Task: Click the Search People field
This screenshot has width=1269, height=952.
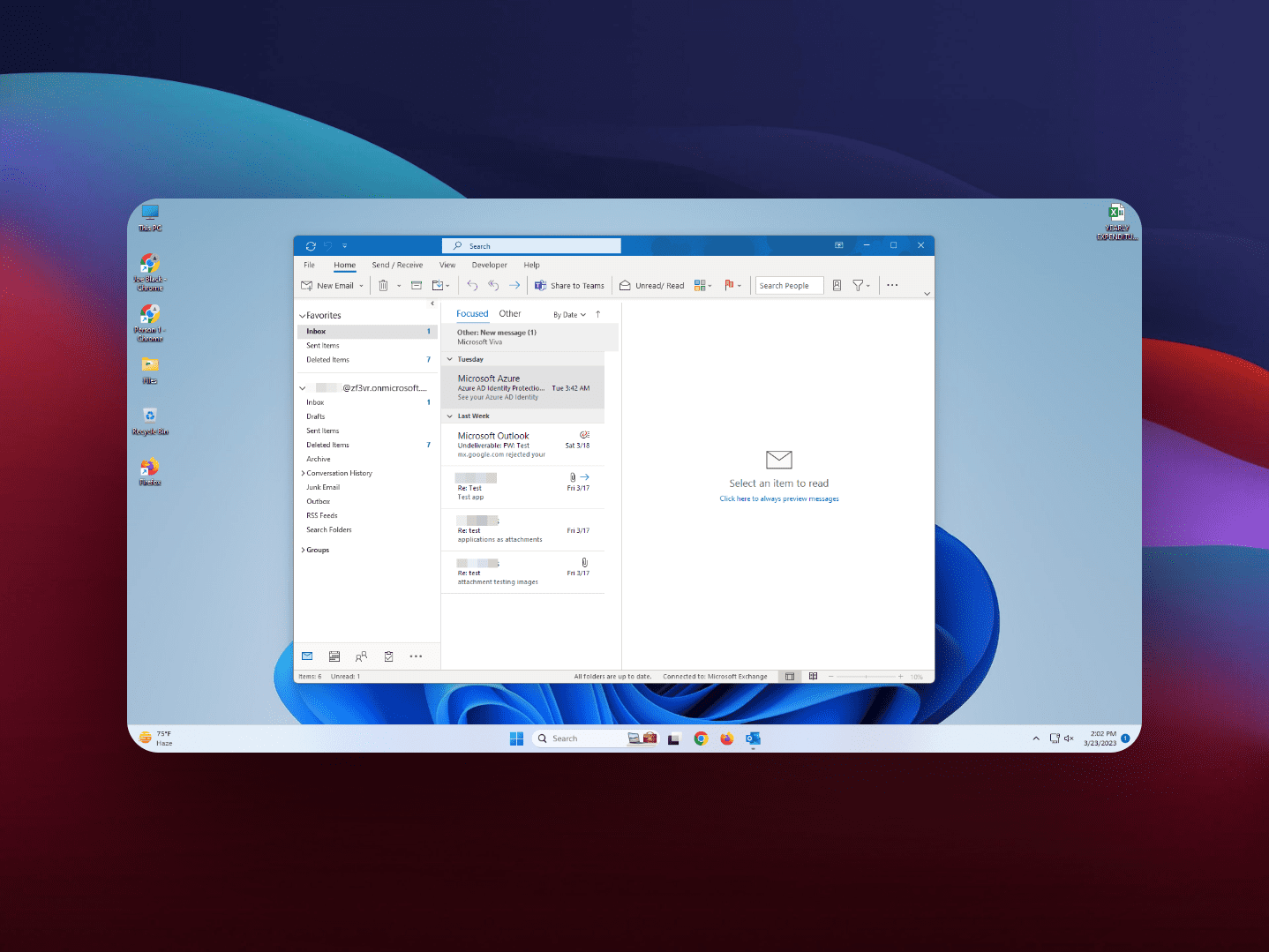Action: [790, 286]
